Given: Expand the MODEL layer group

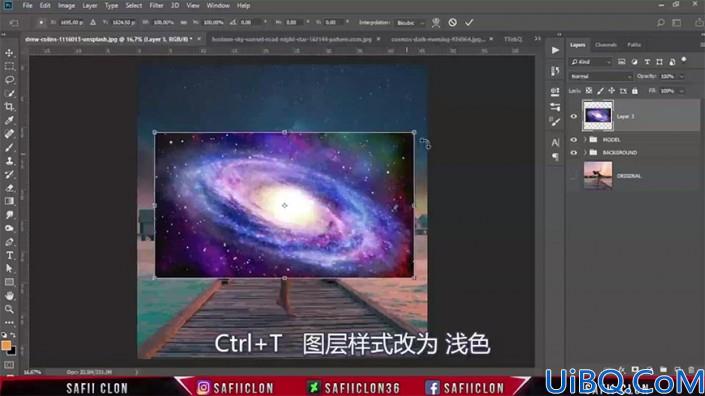Looking at the screenshot, I should 585,140.
